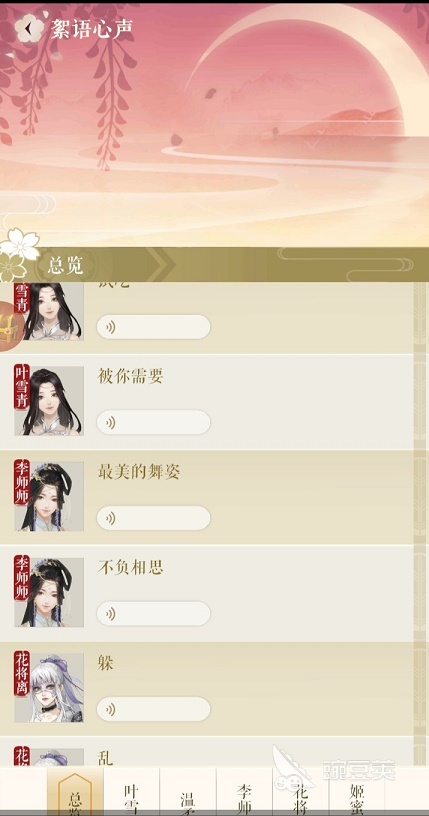Tap the back arrow beside 絮语心声
The height and width of the screenshot is (816, 429).
point(29,28)
